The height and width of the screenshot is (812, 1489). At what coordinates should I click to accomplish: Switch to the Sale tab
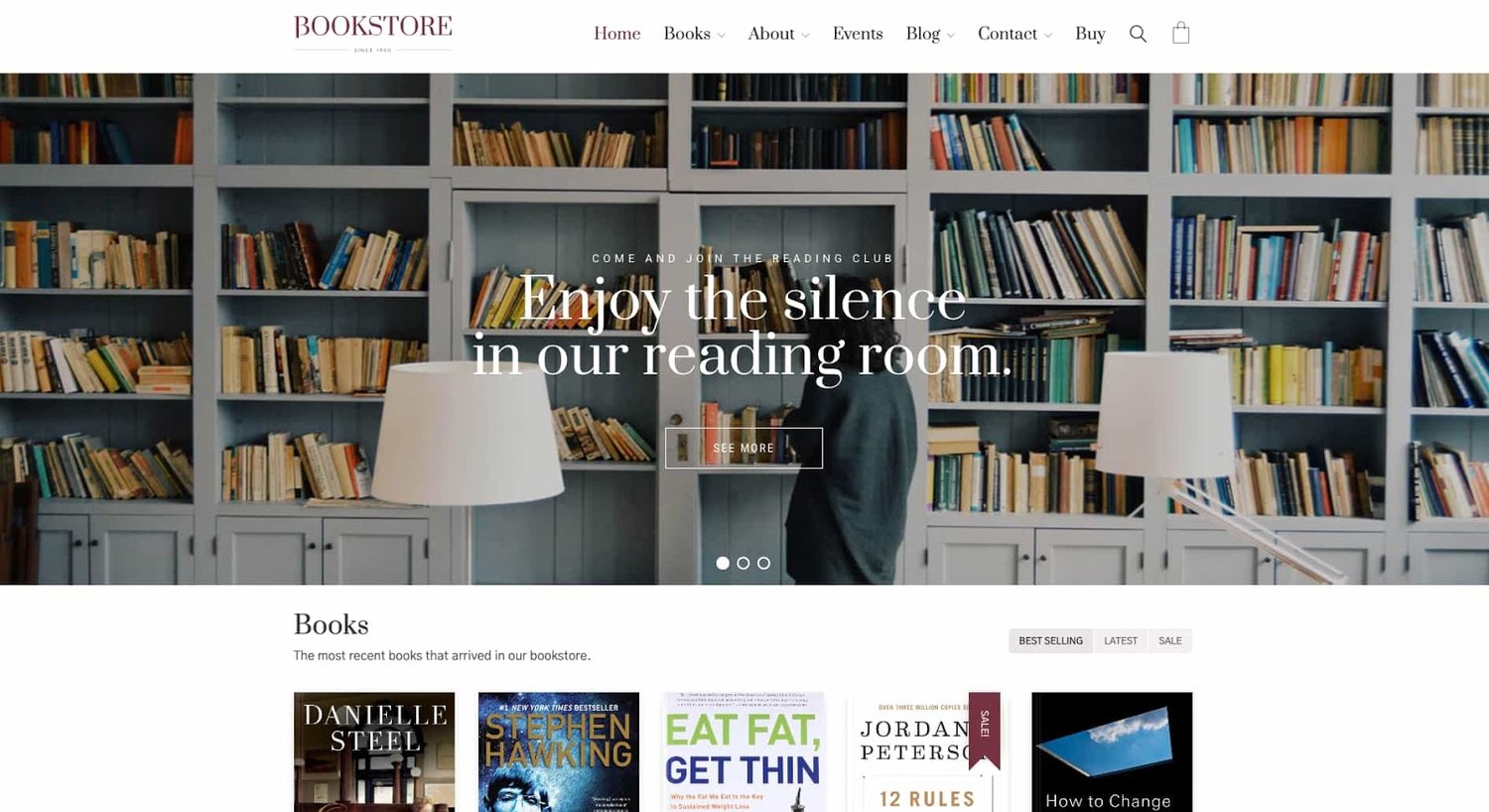click(x=1170, y=641)
